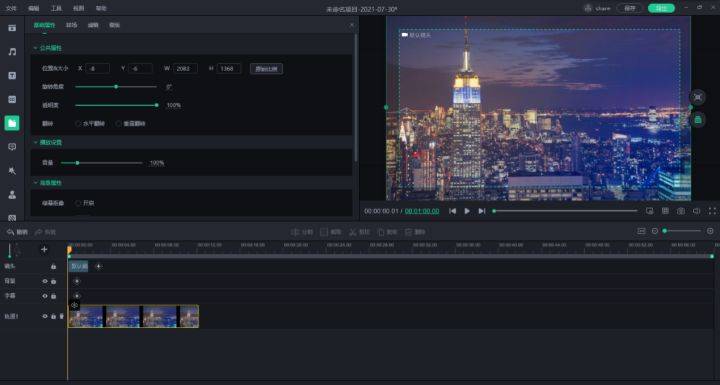
Task: Click the green total duration 00:01:00.00 link
Action: pyautogui.click(x=422, y=211)
